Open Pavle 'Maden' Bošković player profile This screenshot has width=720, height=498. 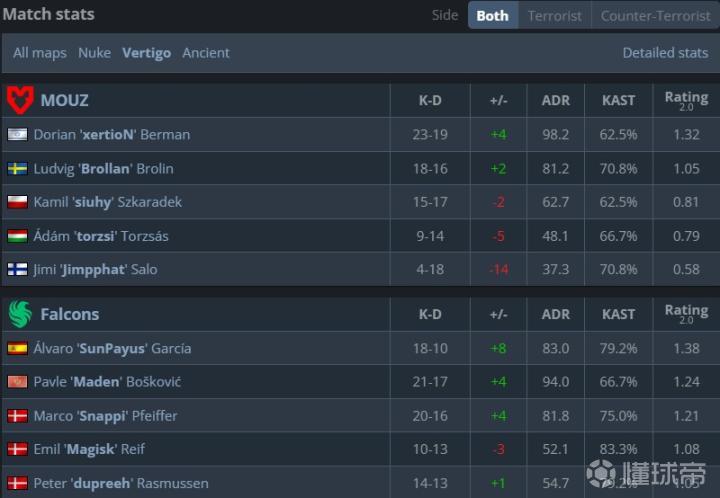(x=107, y=381)
